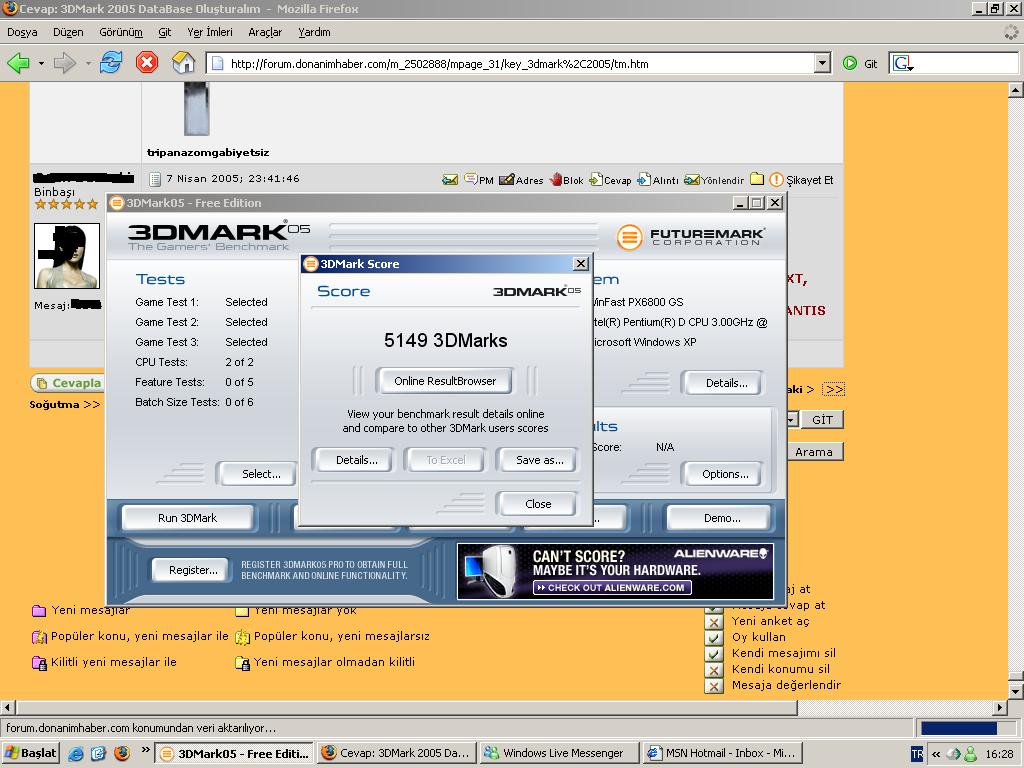Viewport: 1024px width, 768px height.
Task: Open the Dosya menu
Action: point(22,32)
